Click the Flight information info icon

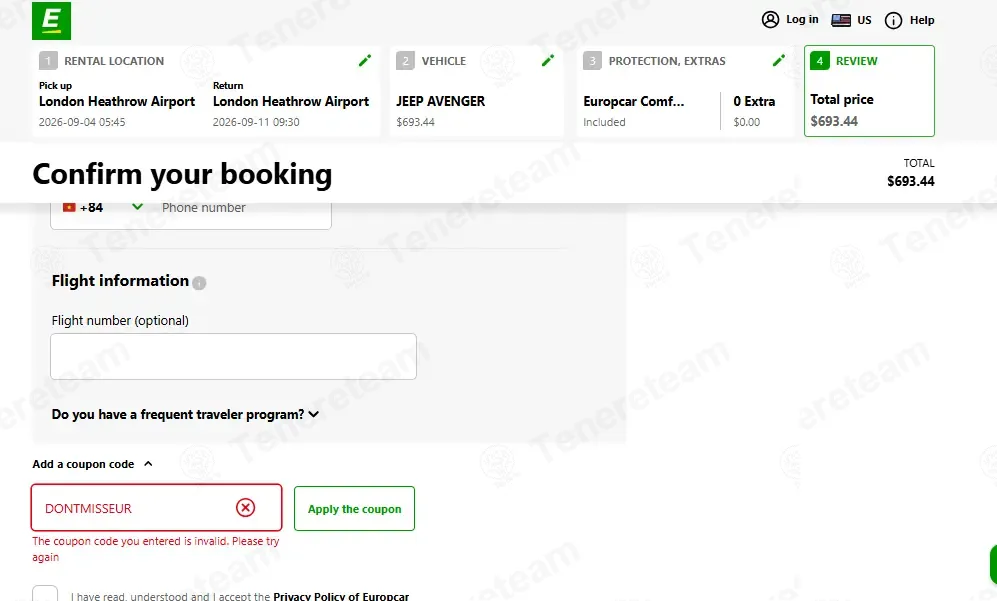(199, 283)
